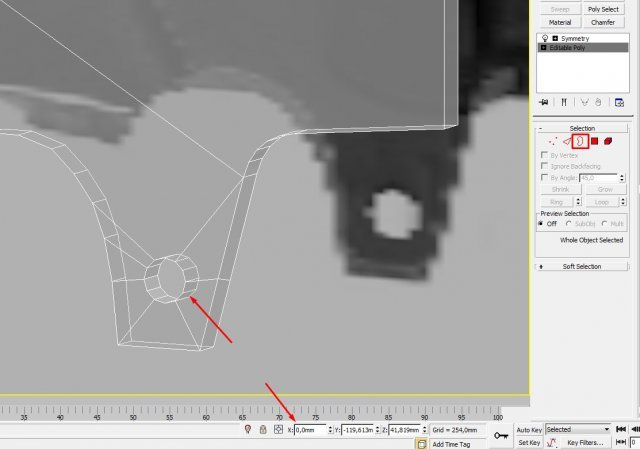Expand the Soft Selection rollout
The image size is (640, 449).
coord(582,267)
